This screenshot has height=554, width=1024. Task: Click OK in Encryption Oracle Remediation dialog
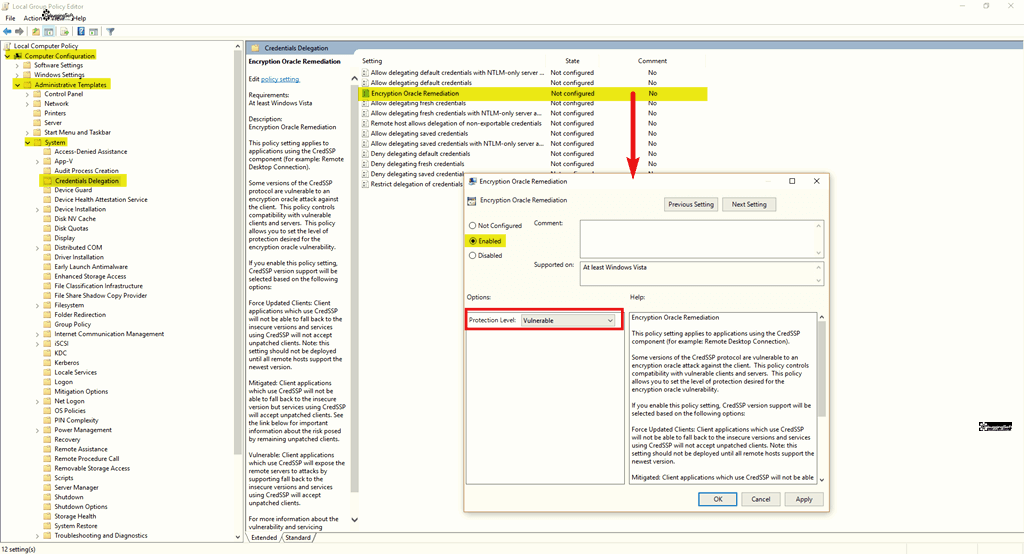(717, 499)
